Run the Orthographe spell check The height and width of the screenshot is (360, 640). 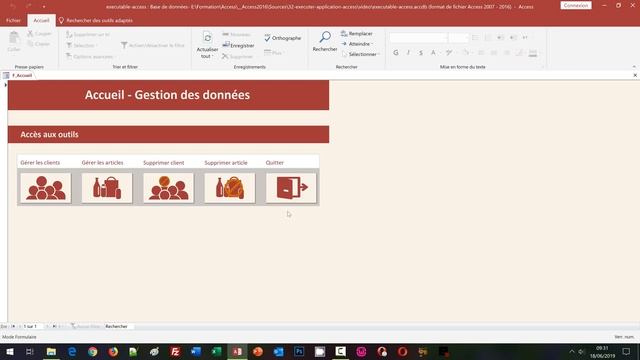(282, 38)
